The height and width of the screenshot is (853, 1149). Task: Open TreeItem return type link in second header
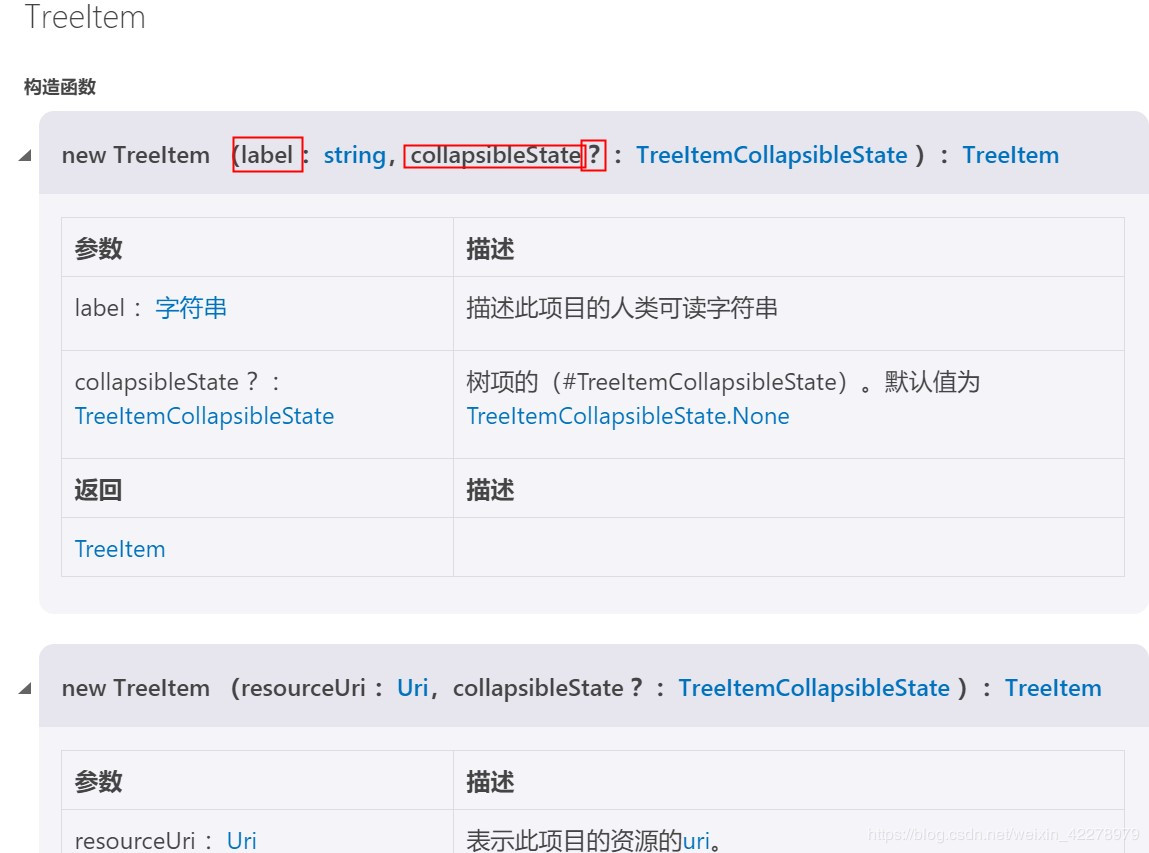point(1053,688)
